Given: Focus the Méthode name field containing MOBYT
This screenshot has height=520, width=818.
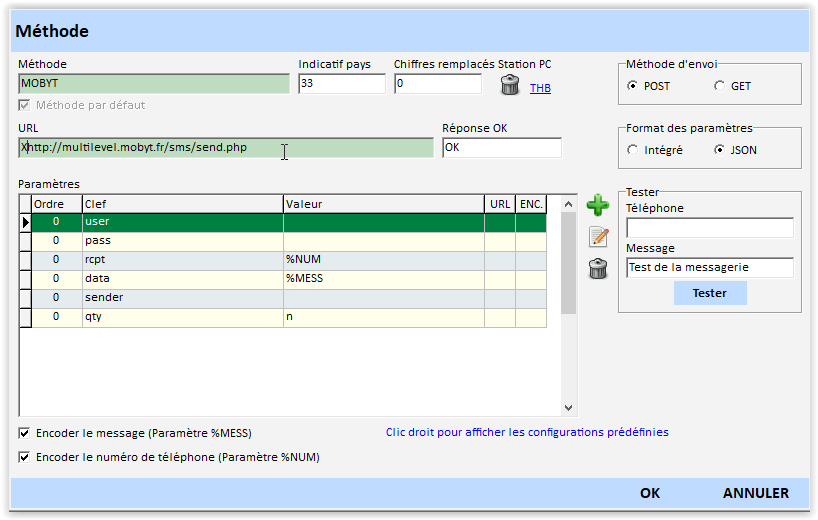Looking at the screenshot, I should [154, 84].
